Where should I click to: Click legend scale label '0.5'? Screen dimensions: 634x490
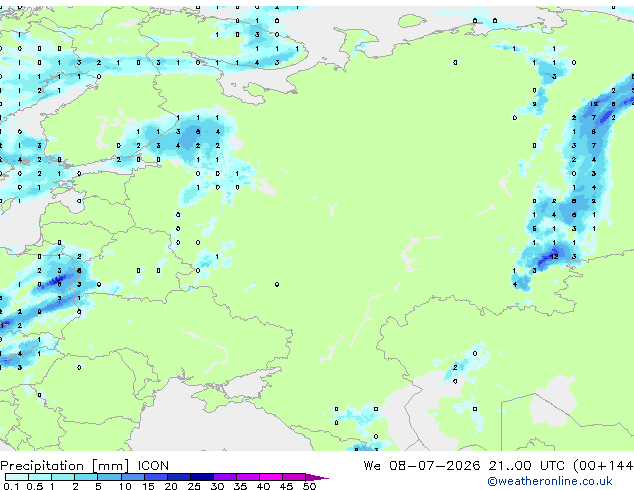[35, 486]
